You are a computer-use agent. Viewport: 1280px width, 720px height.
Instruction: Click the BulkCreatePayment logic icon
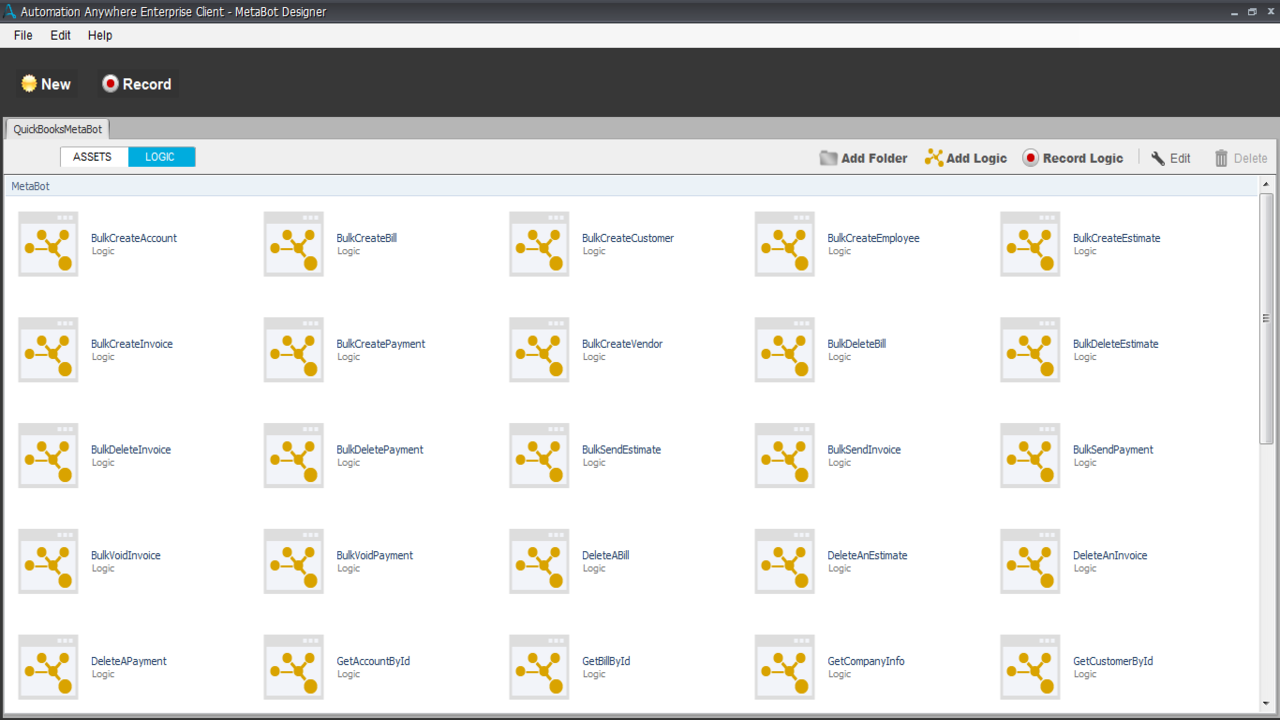point(294,350)
